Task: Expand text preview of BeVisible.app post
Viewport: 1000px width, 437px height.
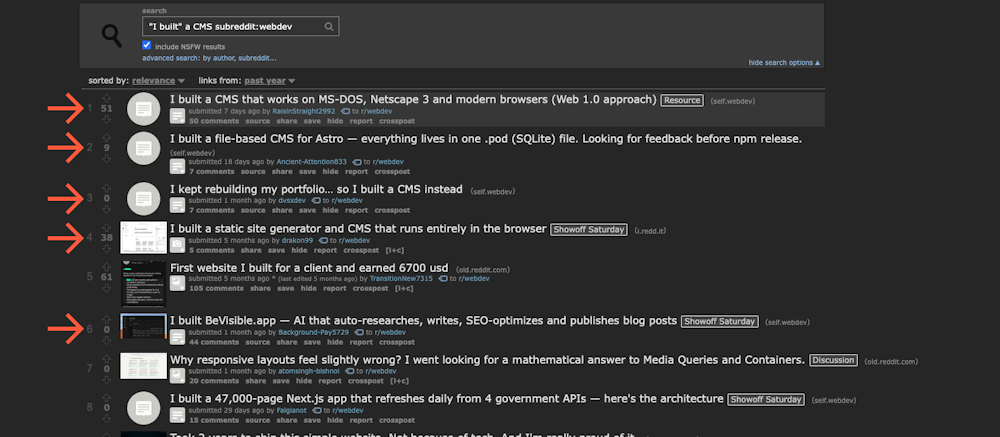Action: pyautogui.click(x=177, y=337)
